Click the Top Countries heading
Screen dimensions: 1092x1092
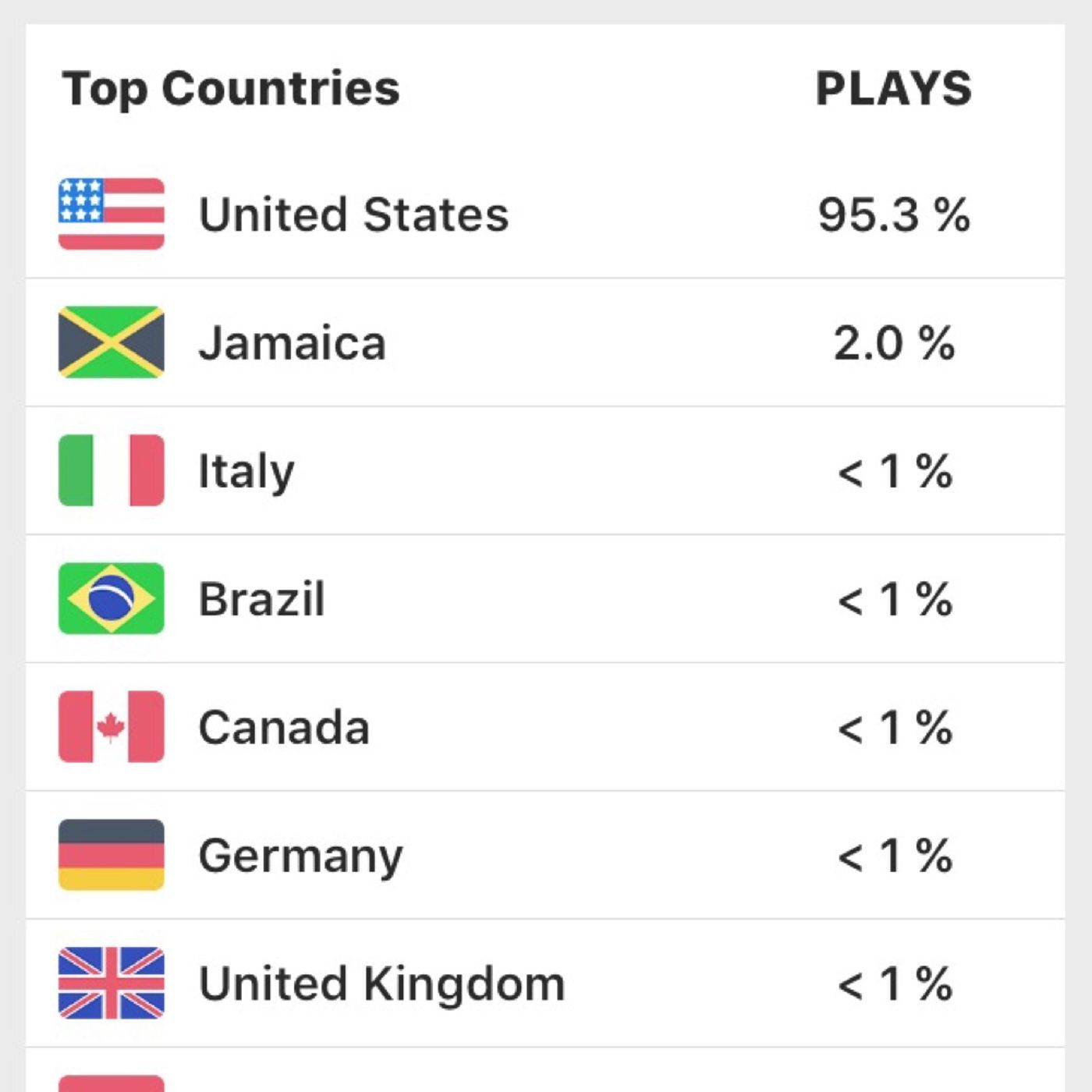(231, 88)
